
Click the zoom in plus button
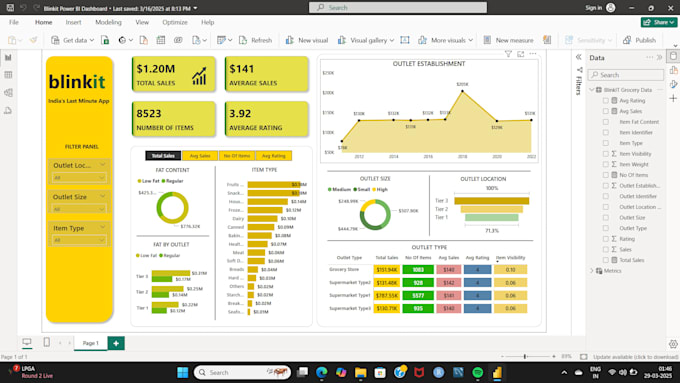[554, 357]
